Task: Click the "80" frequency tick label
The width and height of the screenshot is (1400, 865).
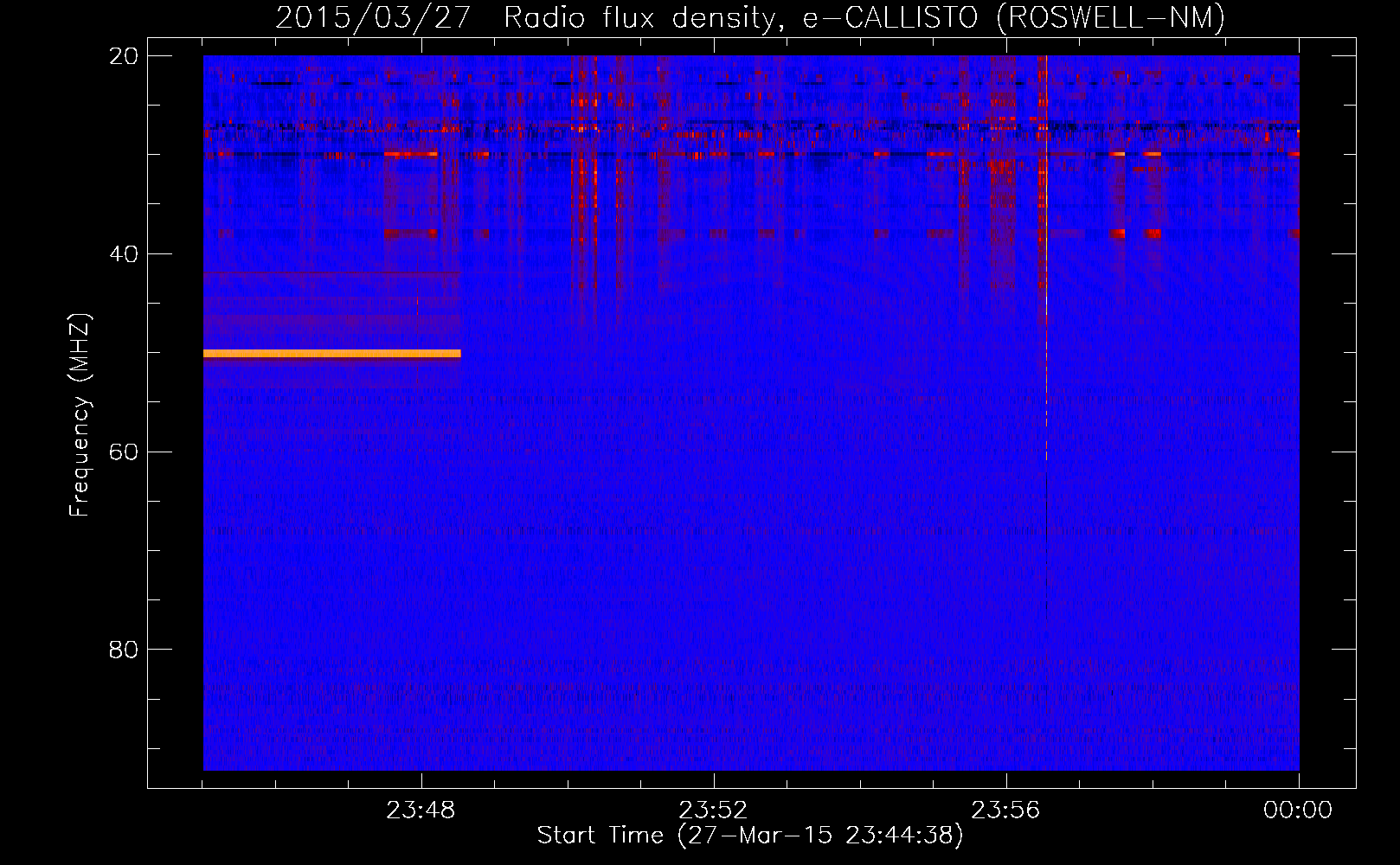Action: [124, 650]
